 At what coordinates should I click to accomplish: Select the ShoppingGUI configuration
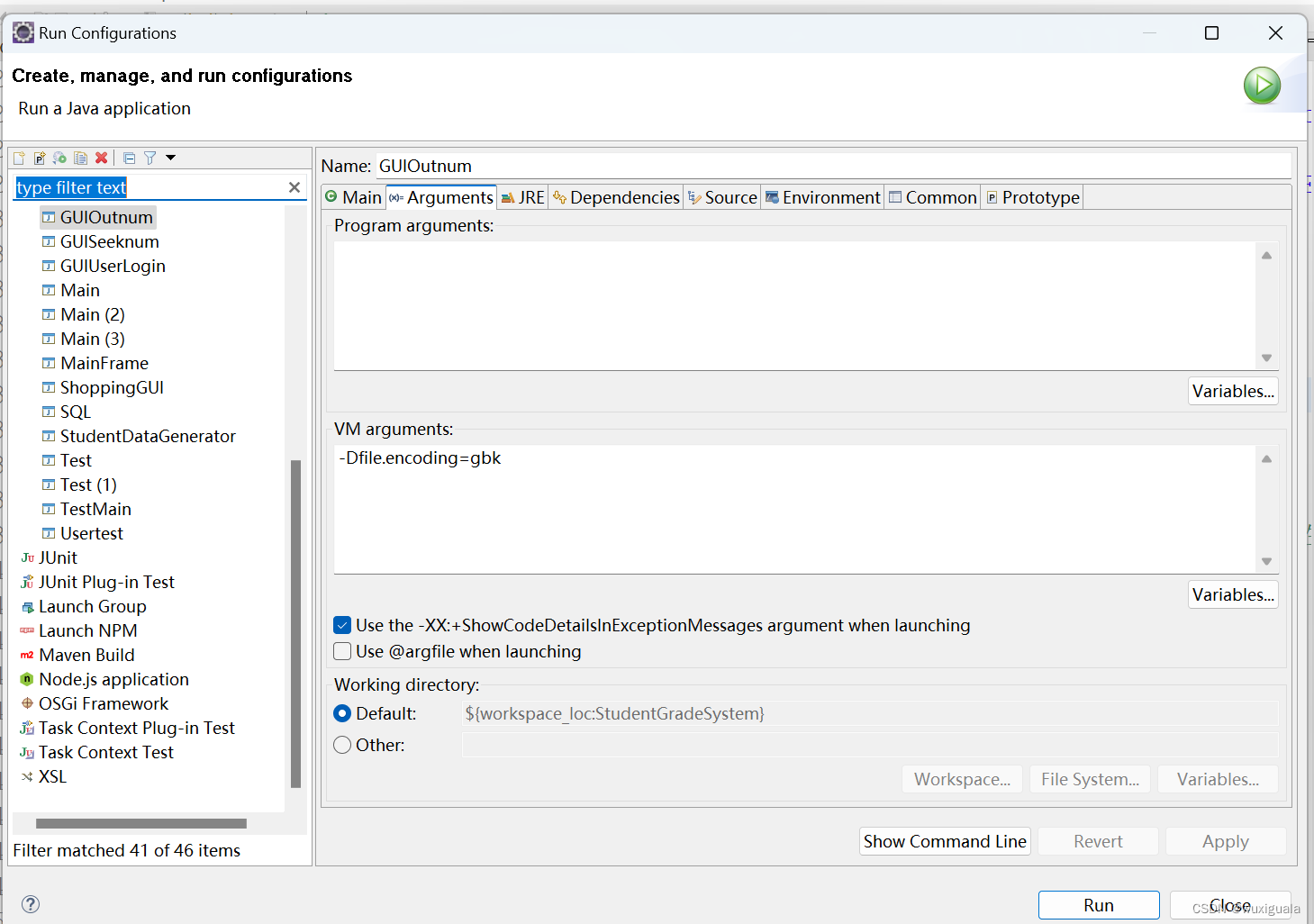coord(103,387)
